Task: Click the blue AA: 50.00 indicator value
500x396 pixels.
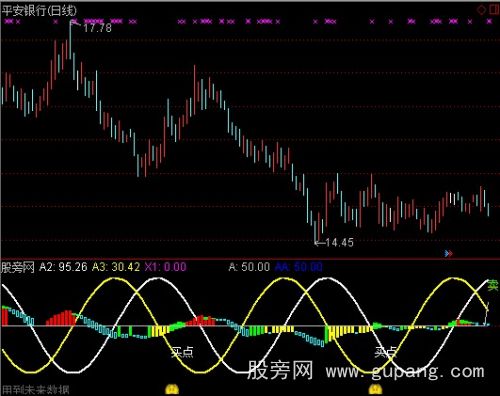Action: 299,267
